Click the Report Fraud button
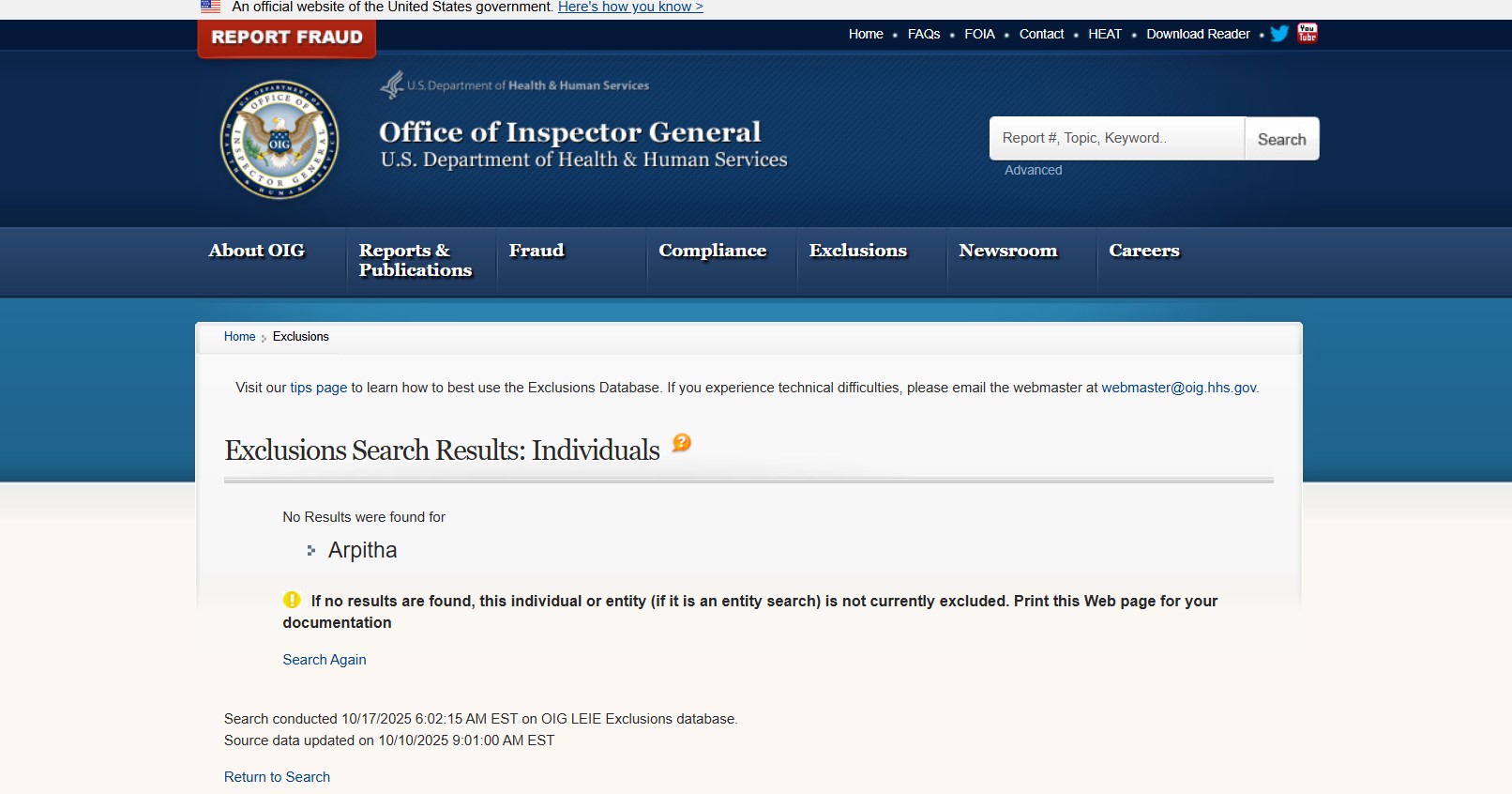Screen dimensions: 1512x794 (287, 38)
